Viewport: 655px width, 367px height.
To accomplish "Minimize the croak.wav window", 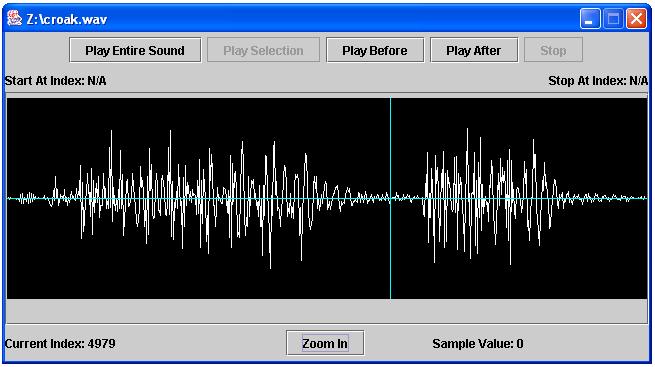I will 590,19.
